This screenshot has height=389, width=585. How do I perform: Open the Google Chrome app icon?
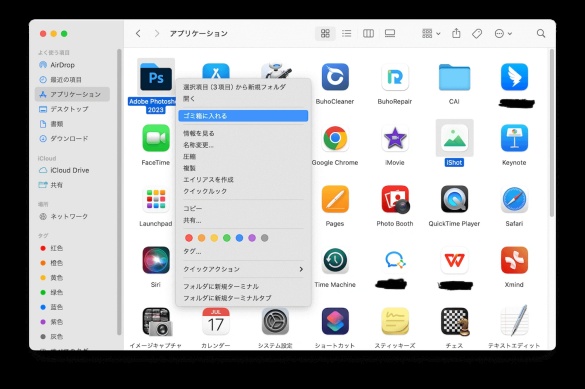tap(335, 138)
